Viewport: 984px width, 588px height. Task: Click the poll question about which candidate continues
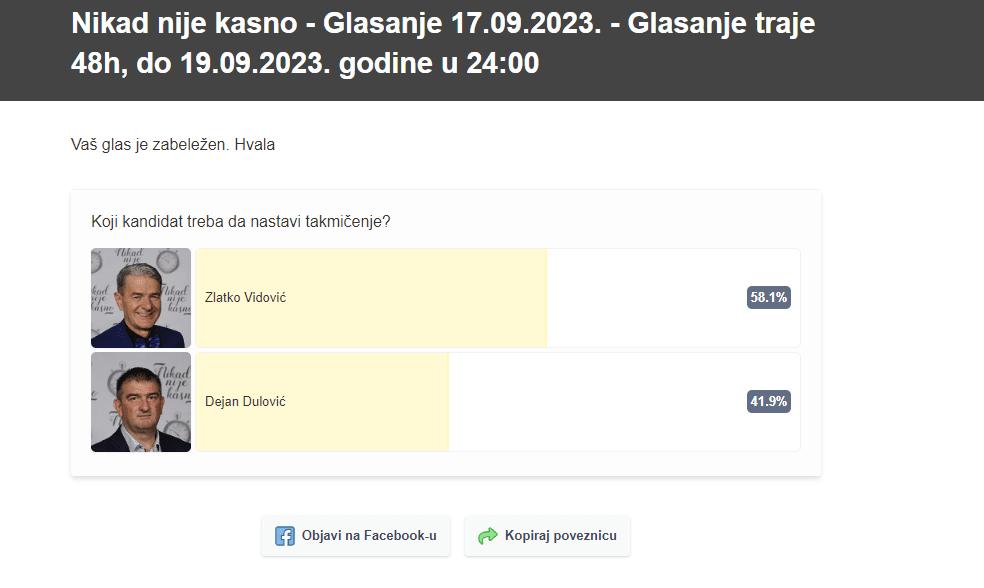(x=241, y=222)
